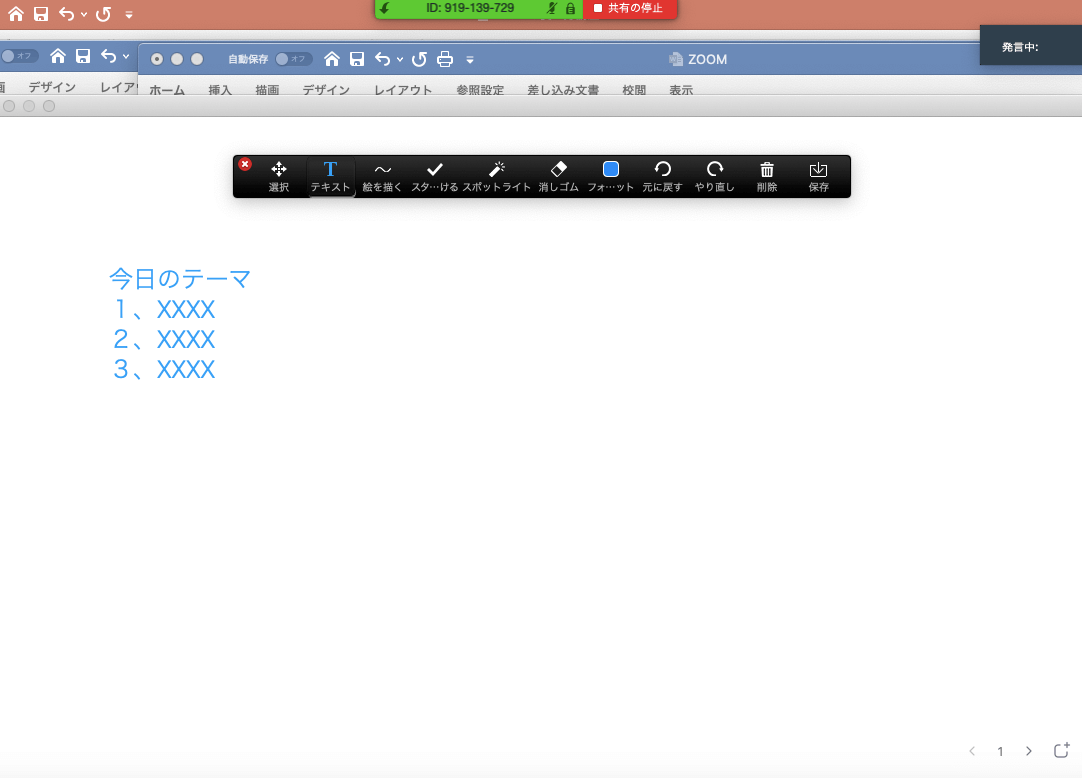Activate the 絵を描く (Draw) tool

(382, 176)
